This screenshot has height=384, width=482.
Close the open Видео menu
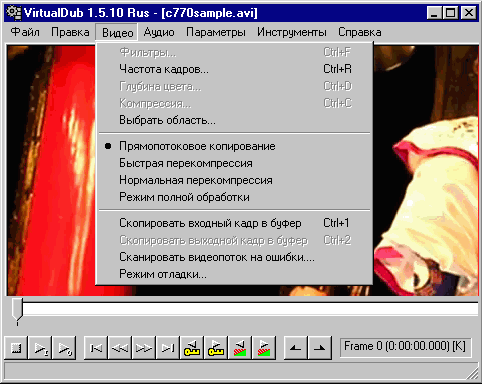click(117, 33)
